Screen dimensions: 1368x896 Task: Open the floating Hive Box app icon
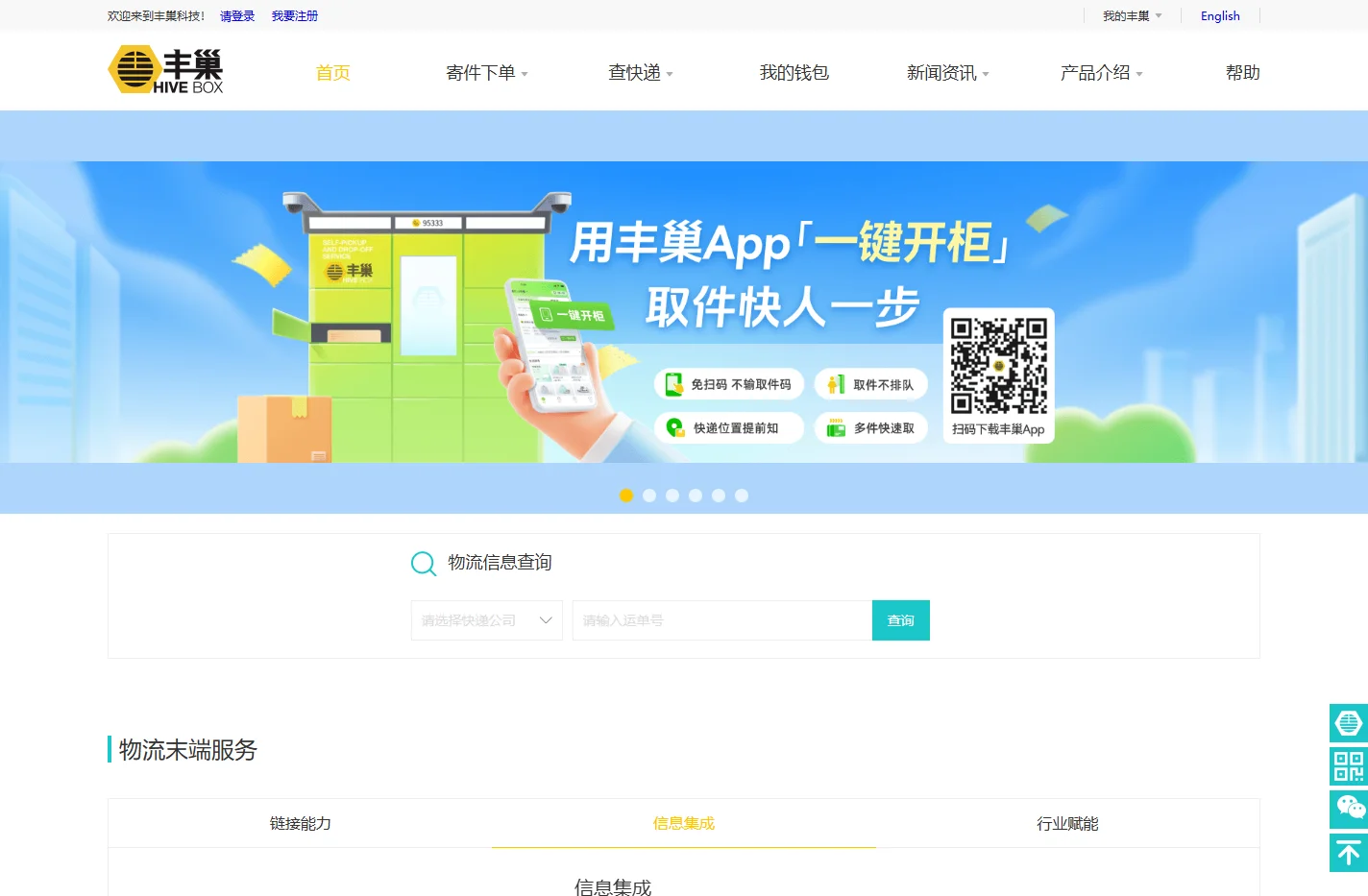[x=1349, y=723]
